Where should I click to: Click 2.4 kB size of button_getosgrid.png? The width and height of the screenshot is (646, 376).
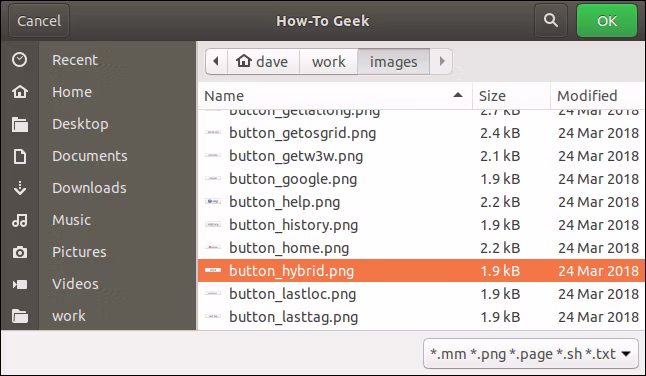(x=500, y=133)
